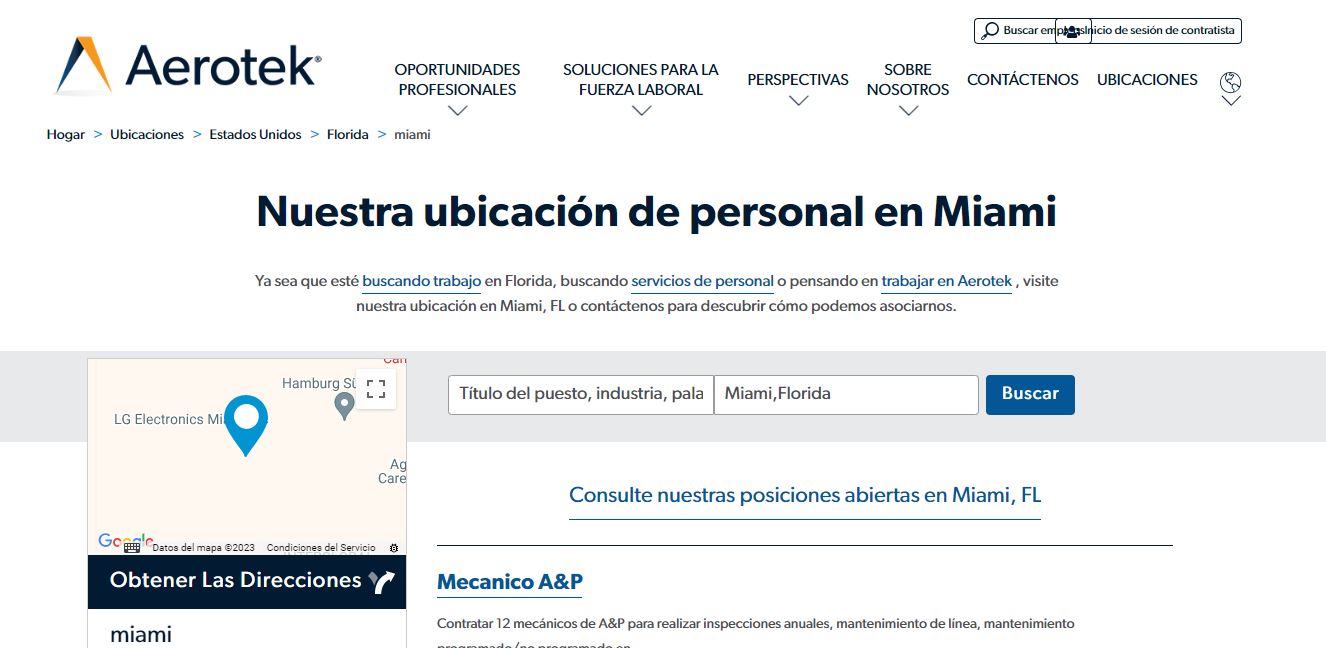
Task: Click 'Nuestra ubicación de personal en Miami' title
Action: [x=656, y=212]
